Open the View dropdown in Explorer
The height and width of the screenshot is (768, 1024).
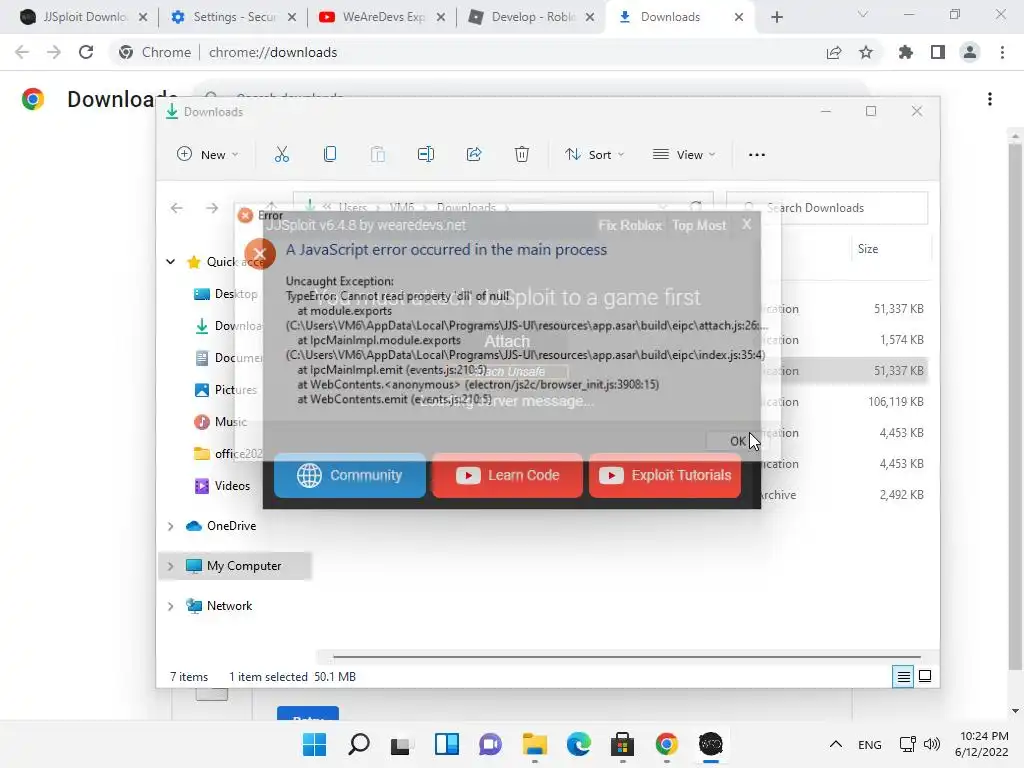[x=684, y=154]
